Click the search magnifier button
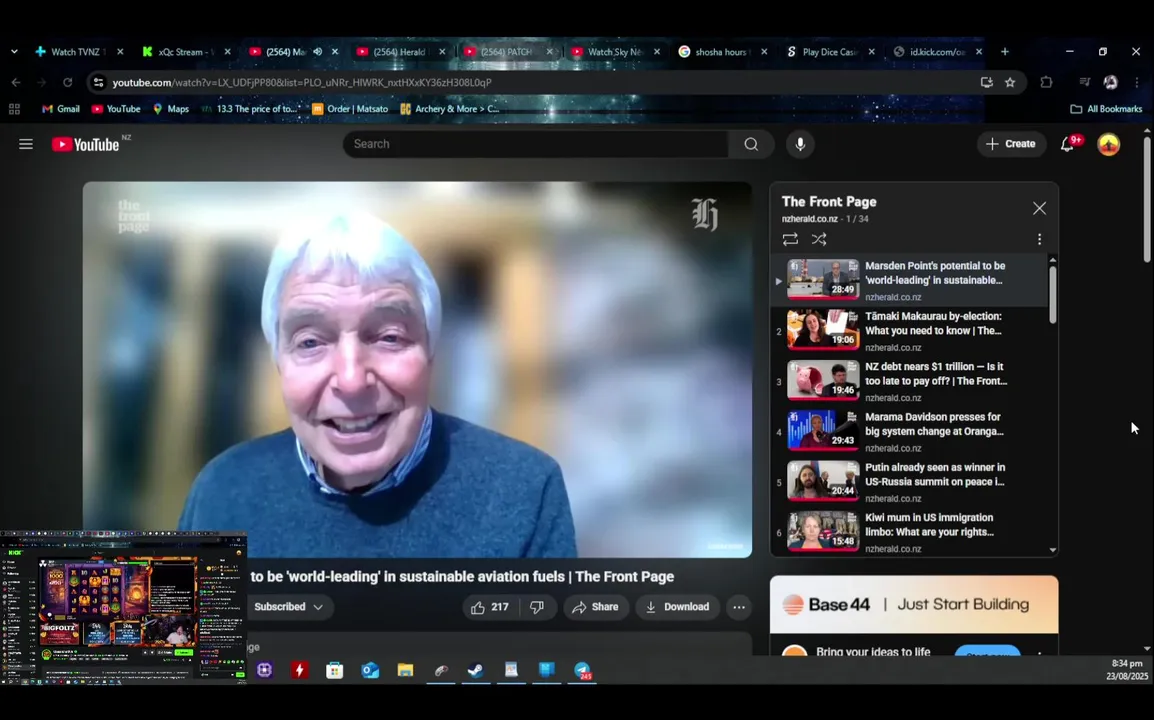1154x720 pixels. coord(751,144)
